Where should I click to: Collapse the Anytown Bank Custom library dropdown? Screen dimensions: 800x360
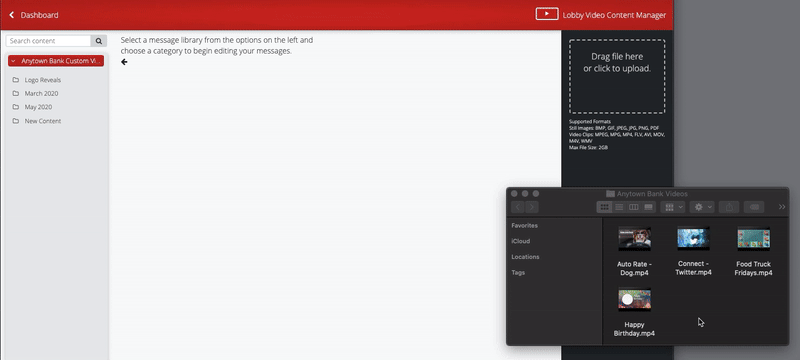[56, 61]
